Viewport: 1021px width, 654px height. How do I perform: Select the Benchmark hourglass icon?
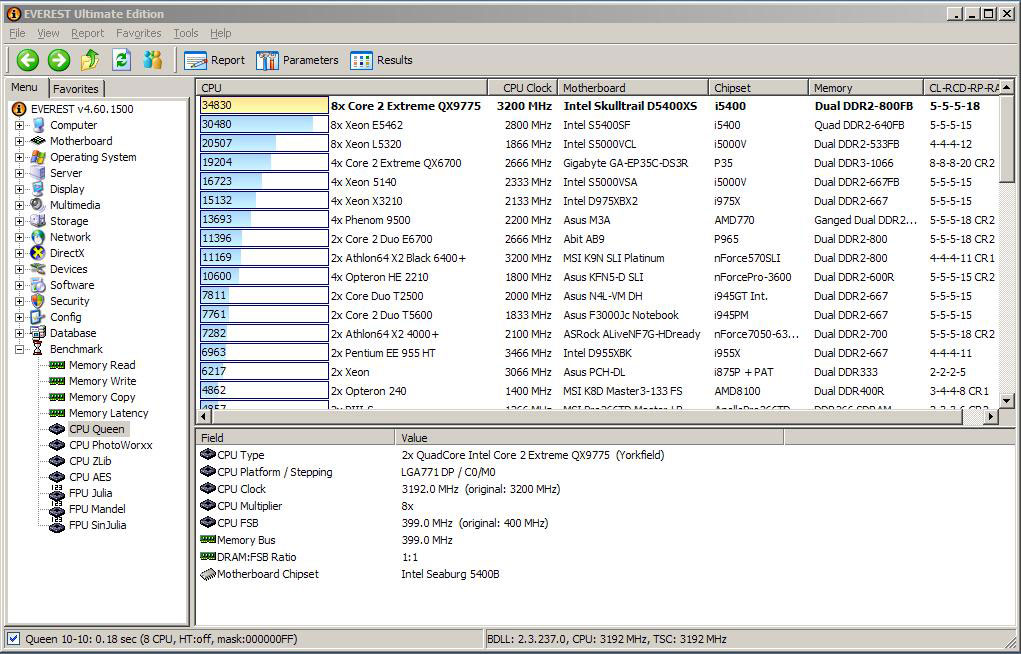pyautogui.click(x=38, y=349)
